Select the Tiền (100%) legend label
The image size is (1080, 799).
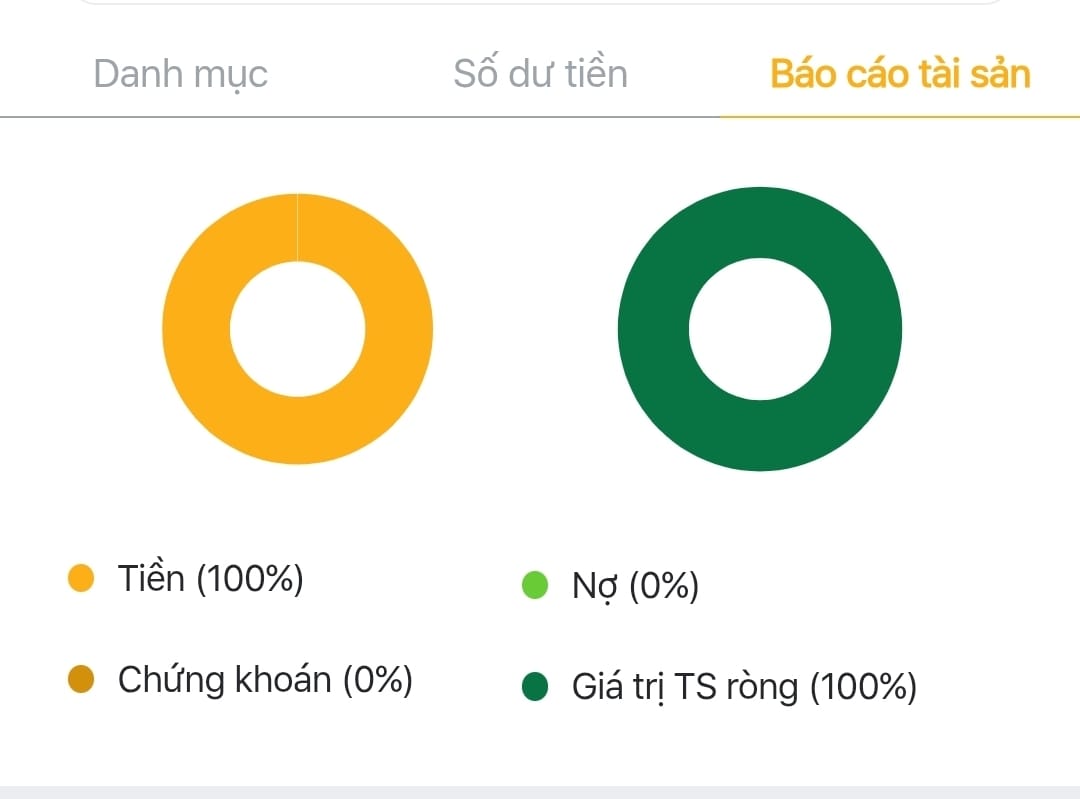tap(210, 578)
